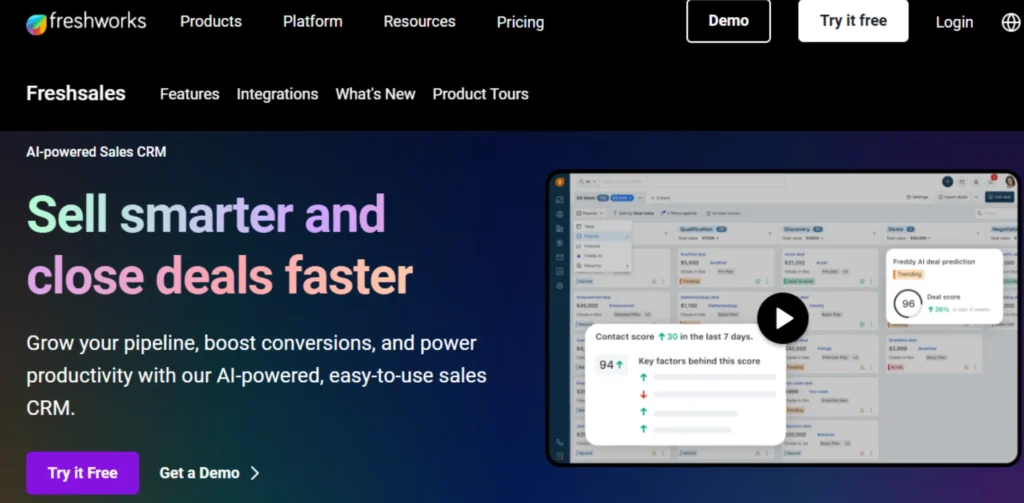The image size is (1024, 503).
Task: Click the apps grid icon in the preview sidebar
Action: [560, 456]
